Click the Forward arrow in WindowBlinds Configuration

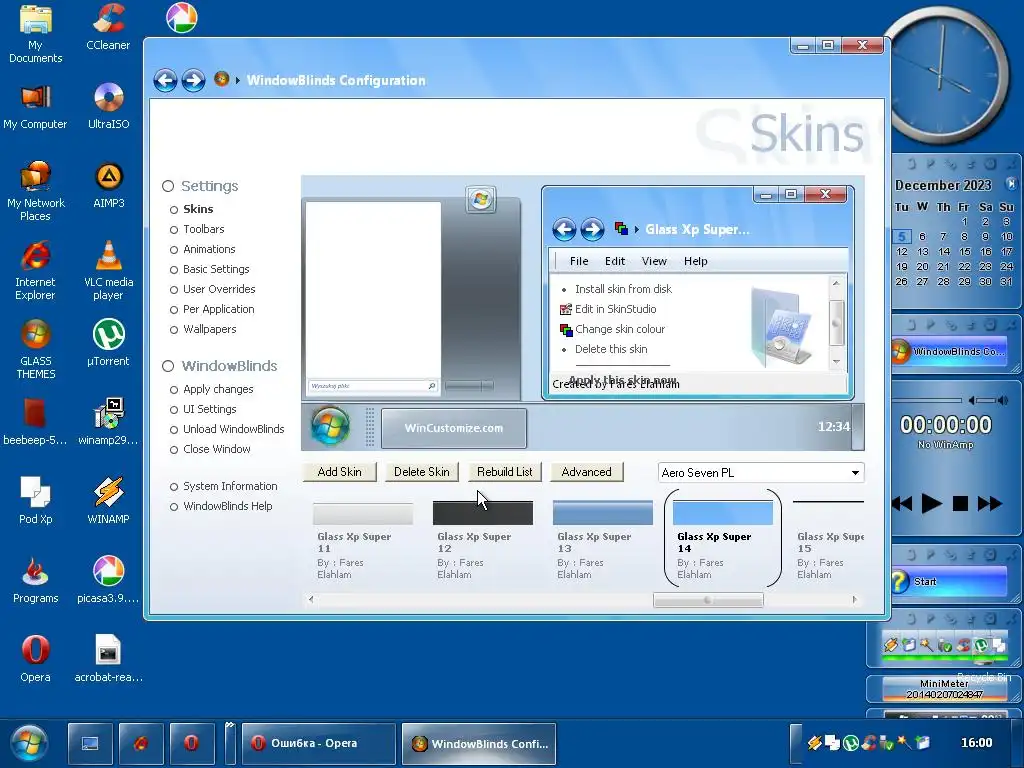point(193,80)
